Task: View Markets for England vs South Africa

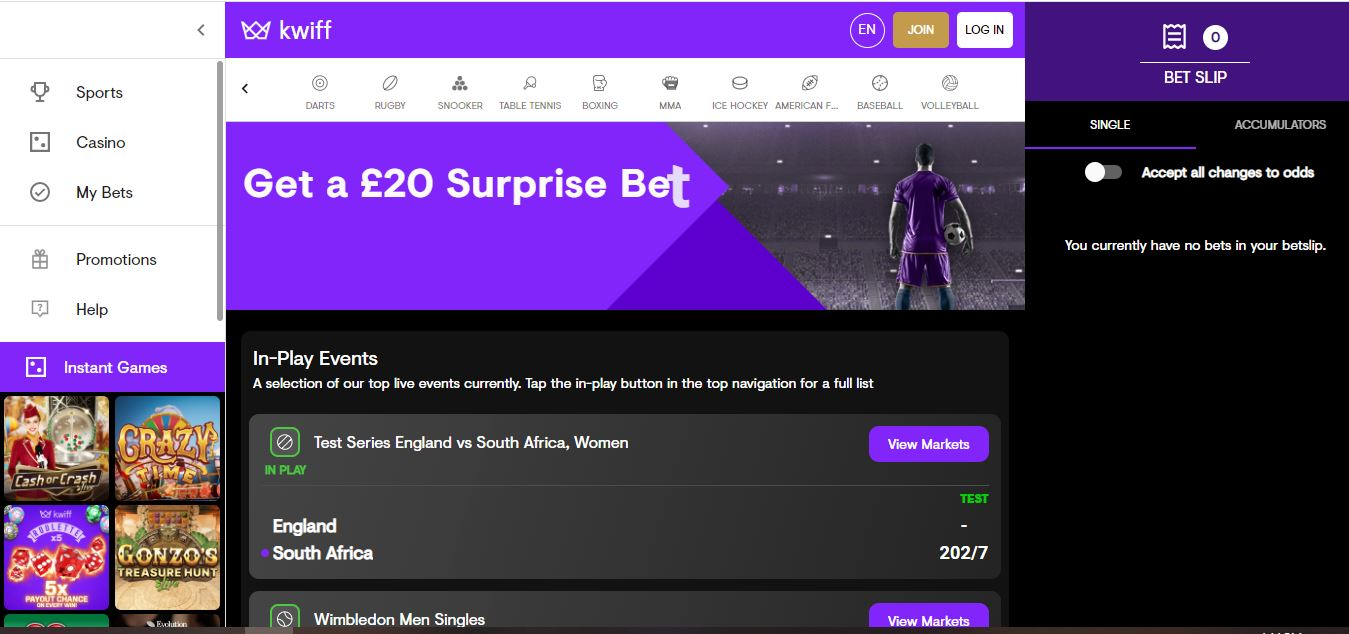Action: pyautogui.click(x=929, y=444)
